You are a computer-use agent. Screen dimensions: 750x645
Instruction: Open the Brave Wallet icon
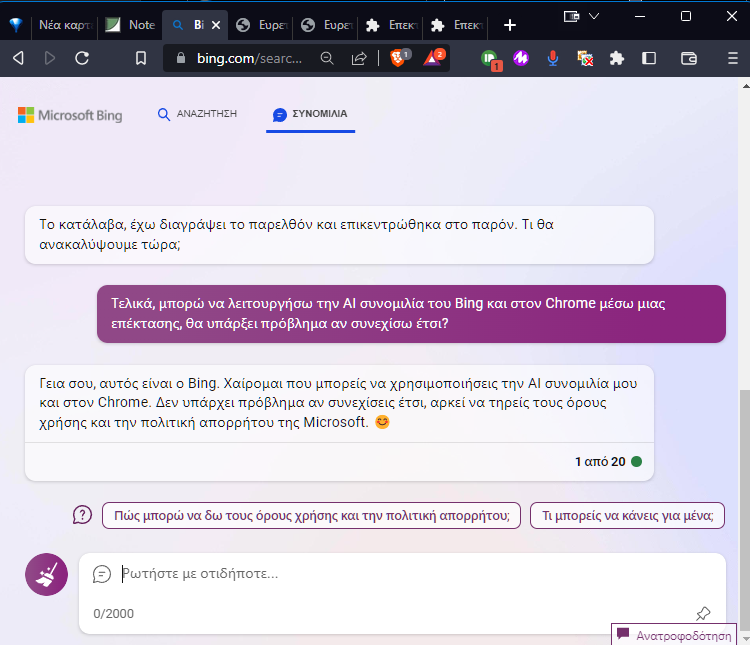click(x=688, y=58)
